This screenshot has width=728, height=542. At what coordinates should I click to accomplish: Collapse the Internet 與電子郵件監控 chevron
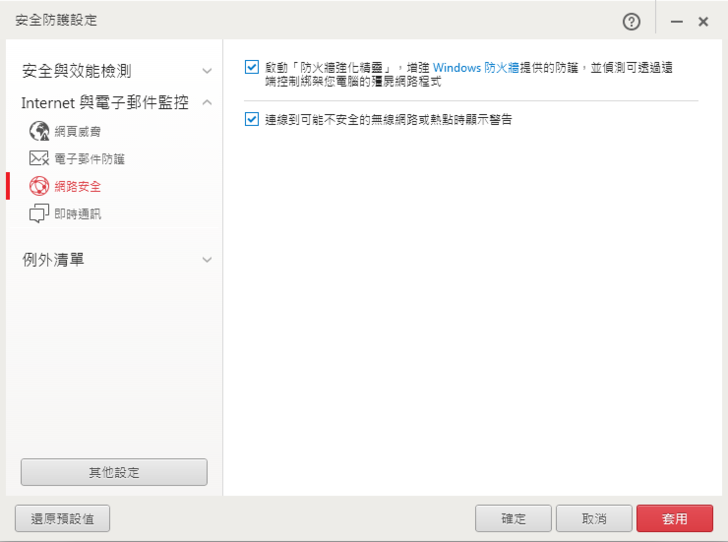[207, 102]
